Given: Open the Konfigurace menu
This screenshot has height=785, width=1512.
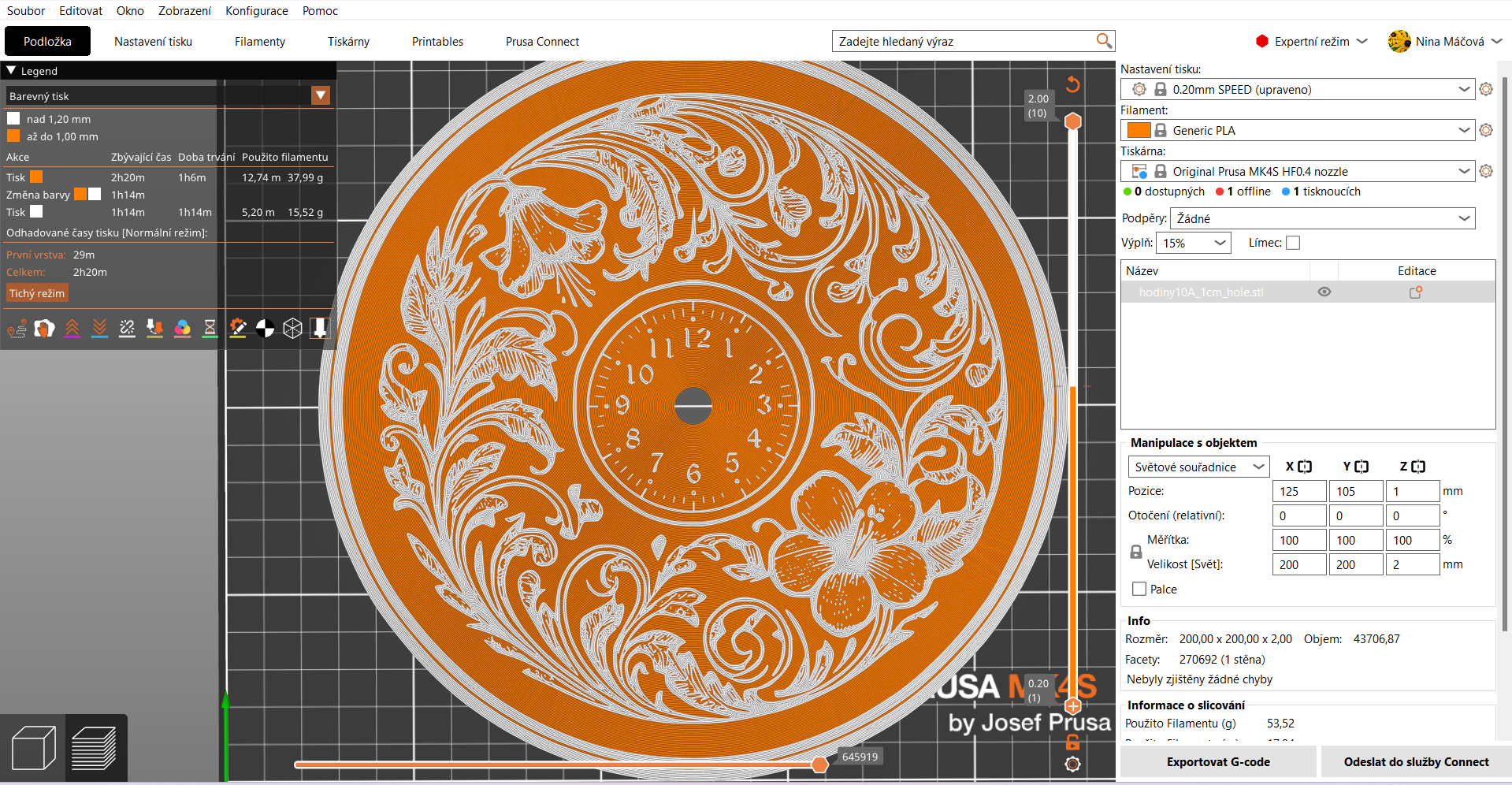Looking at the screenshot, I should pyautogui.click(x=257, y=11).
